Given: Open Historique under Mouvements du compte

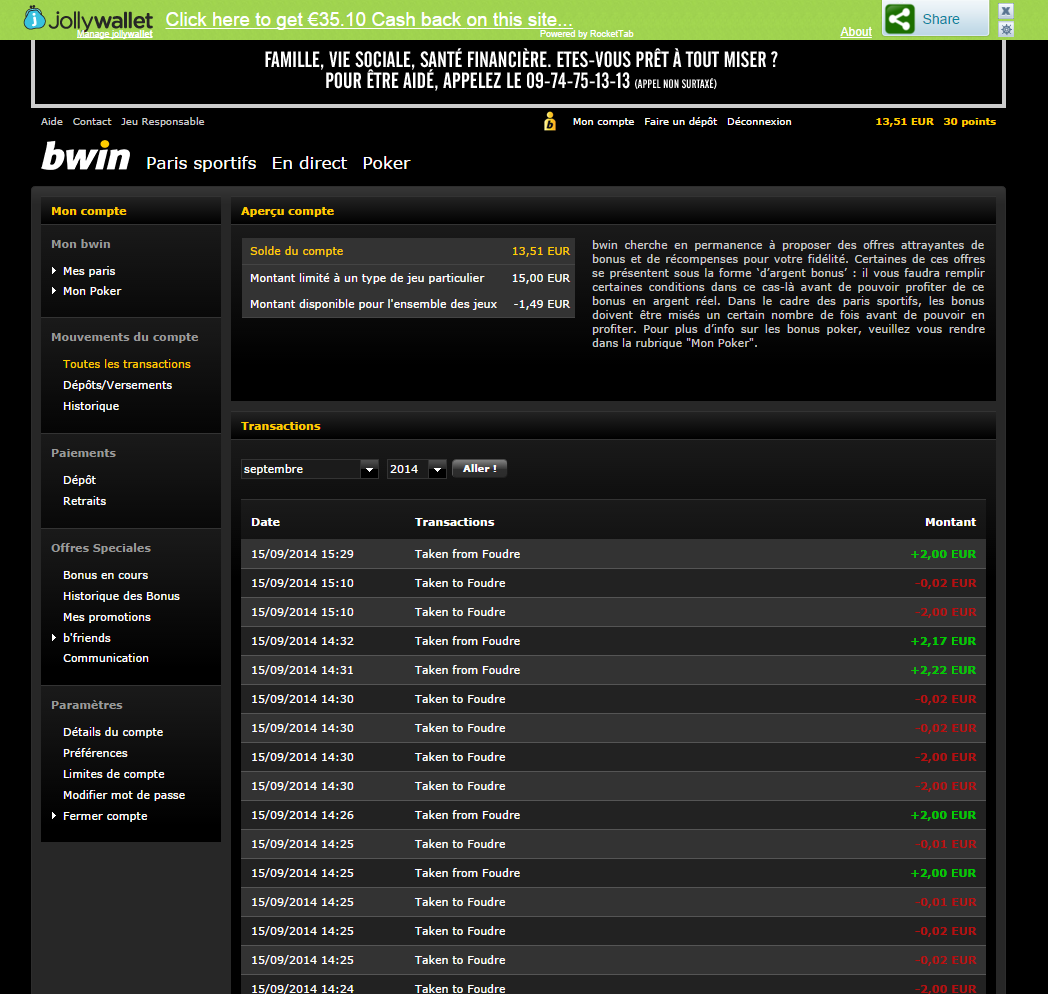Looking at the screenshot, I should pos(91,406).
